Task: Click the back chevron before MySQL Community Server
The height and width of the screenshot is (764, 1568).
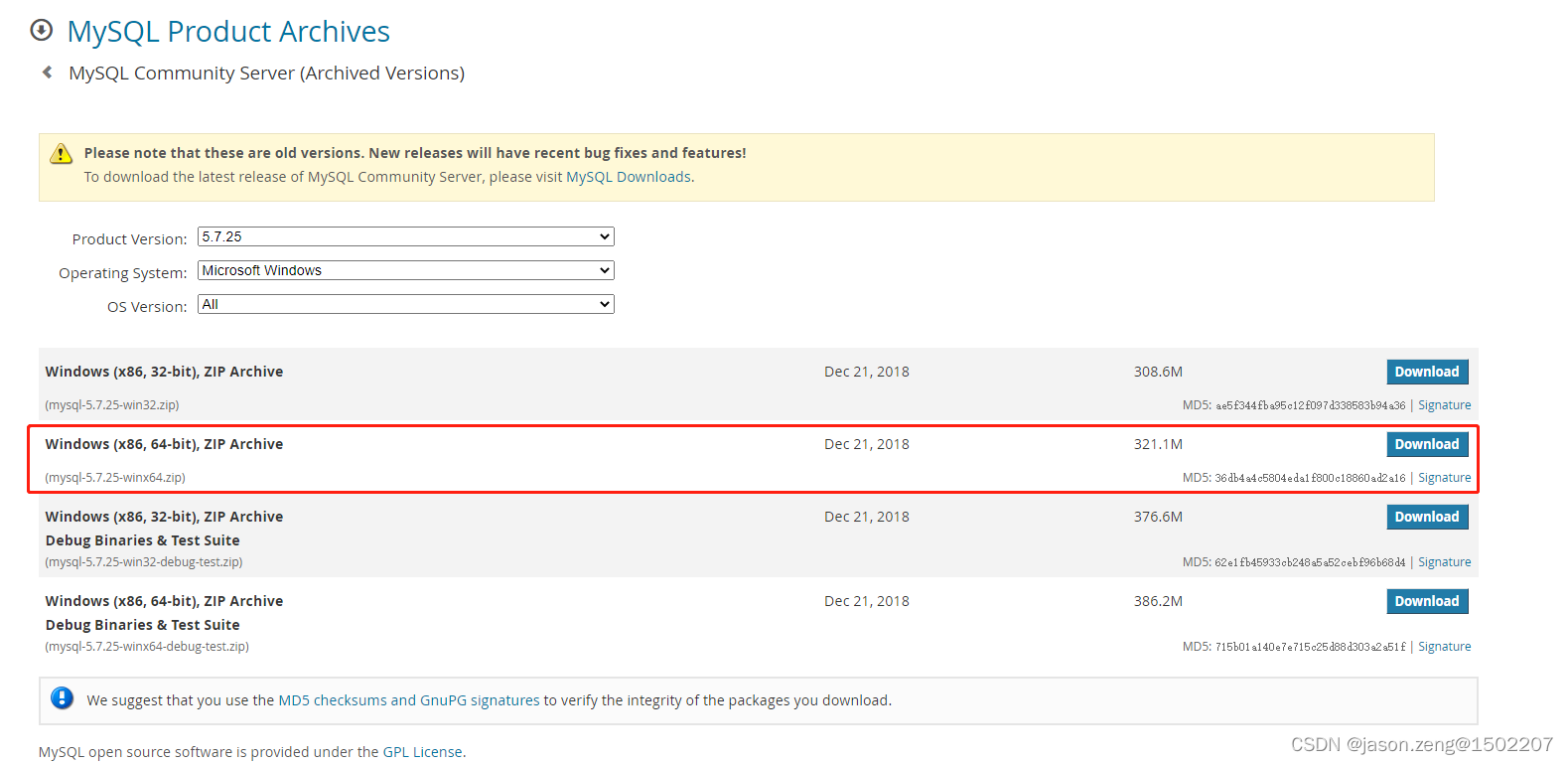Action: 47,73
